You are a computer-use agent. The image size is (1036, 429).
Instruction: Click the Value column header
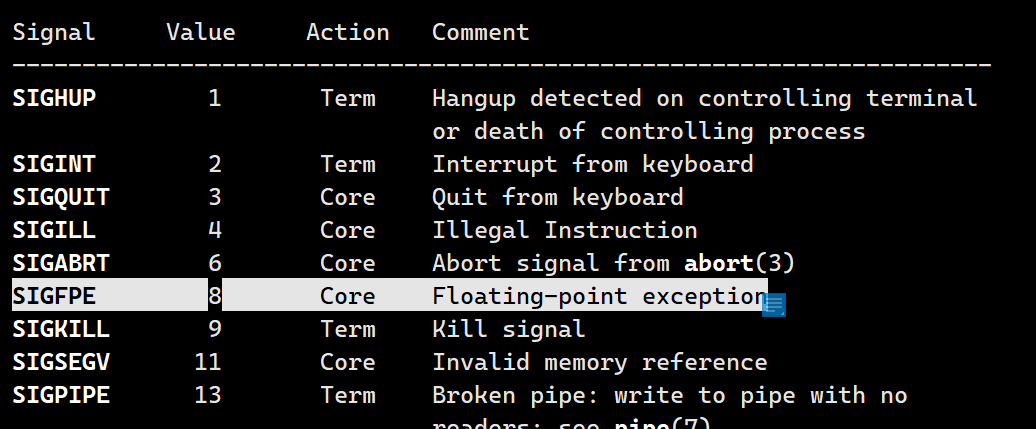click(x=201, y=32)
